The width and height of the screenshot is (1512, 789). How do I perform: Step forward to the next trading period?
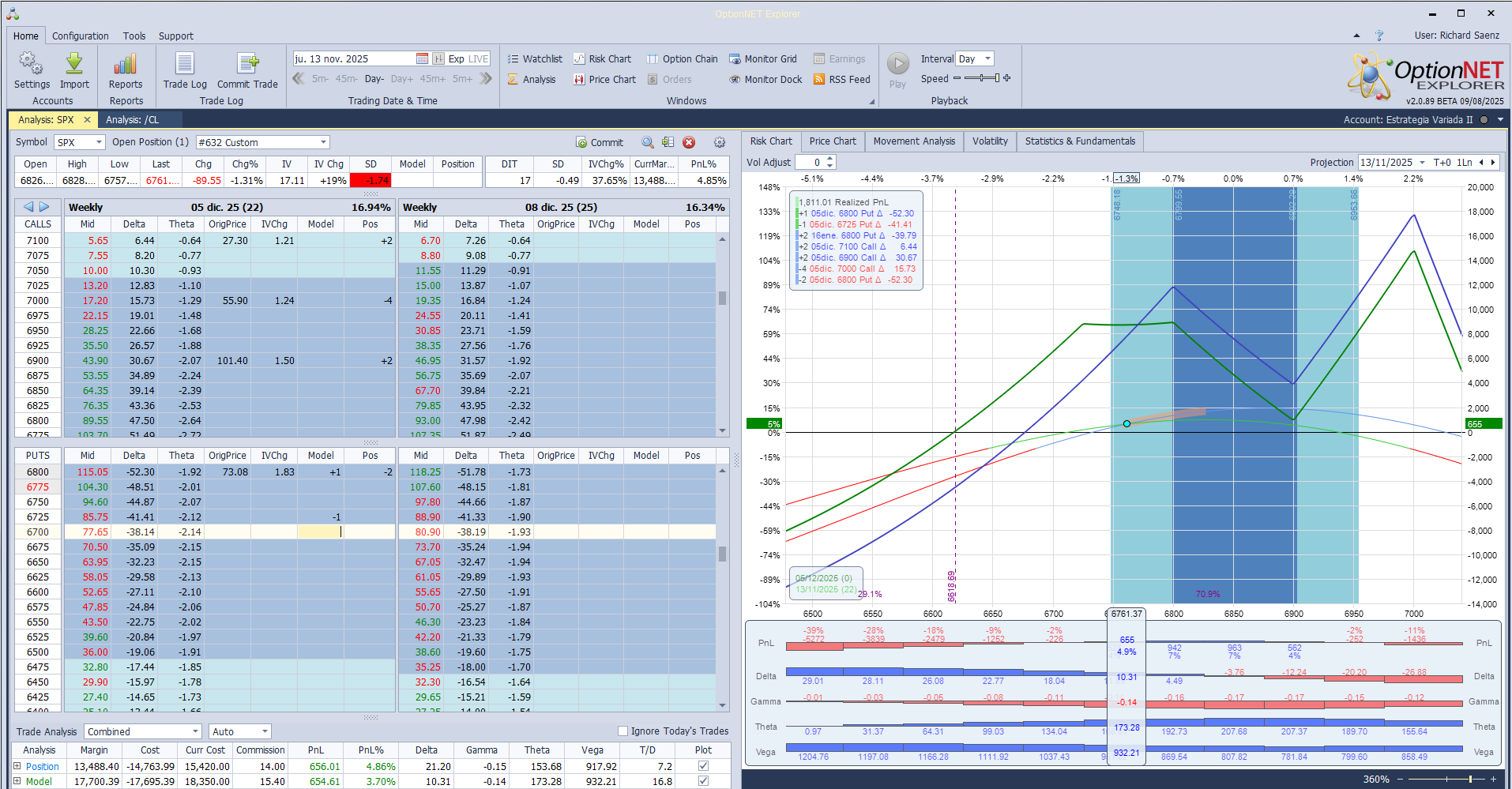486,78
